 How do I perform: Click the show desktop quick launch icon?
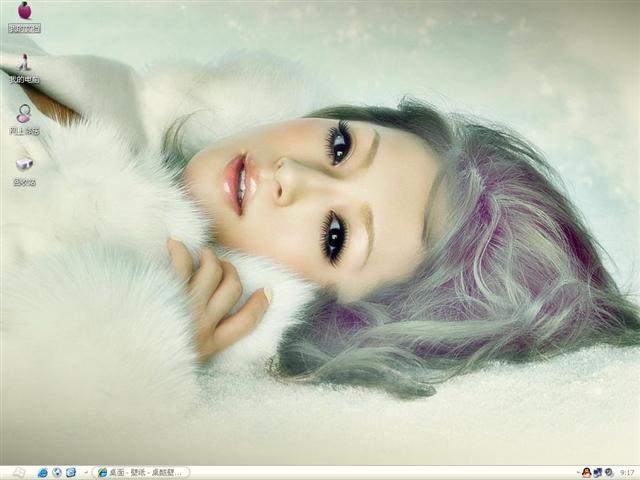coord(71,473)
